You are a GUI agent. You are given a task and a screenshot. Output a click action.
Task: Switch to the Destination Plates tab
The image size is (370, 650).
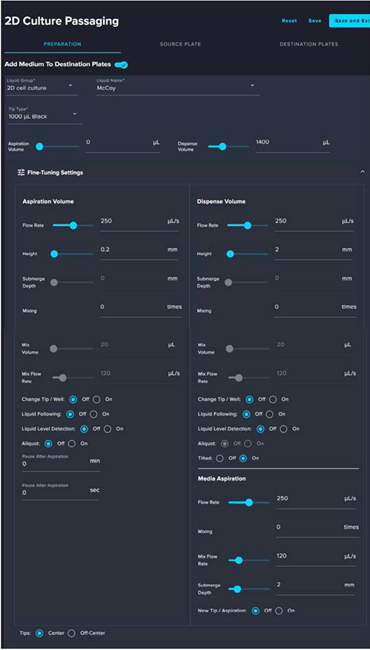[309, 44]
